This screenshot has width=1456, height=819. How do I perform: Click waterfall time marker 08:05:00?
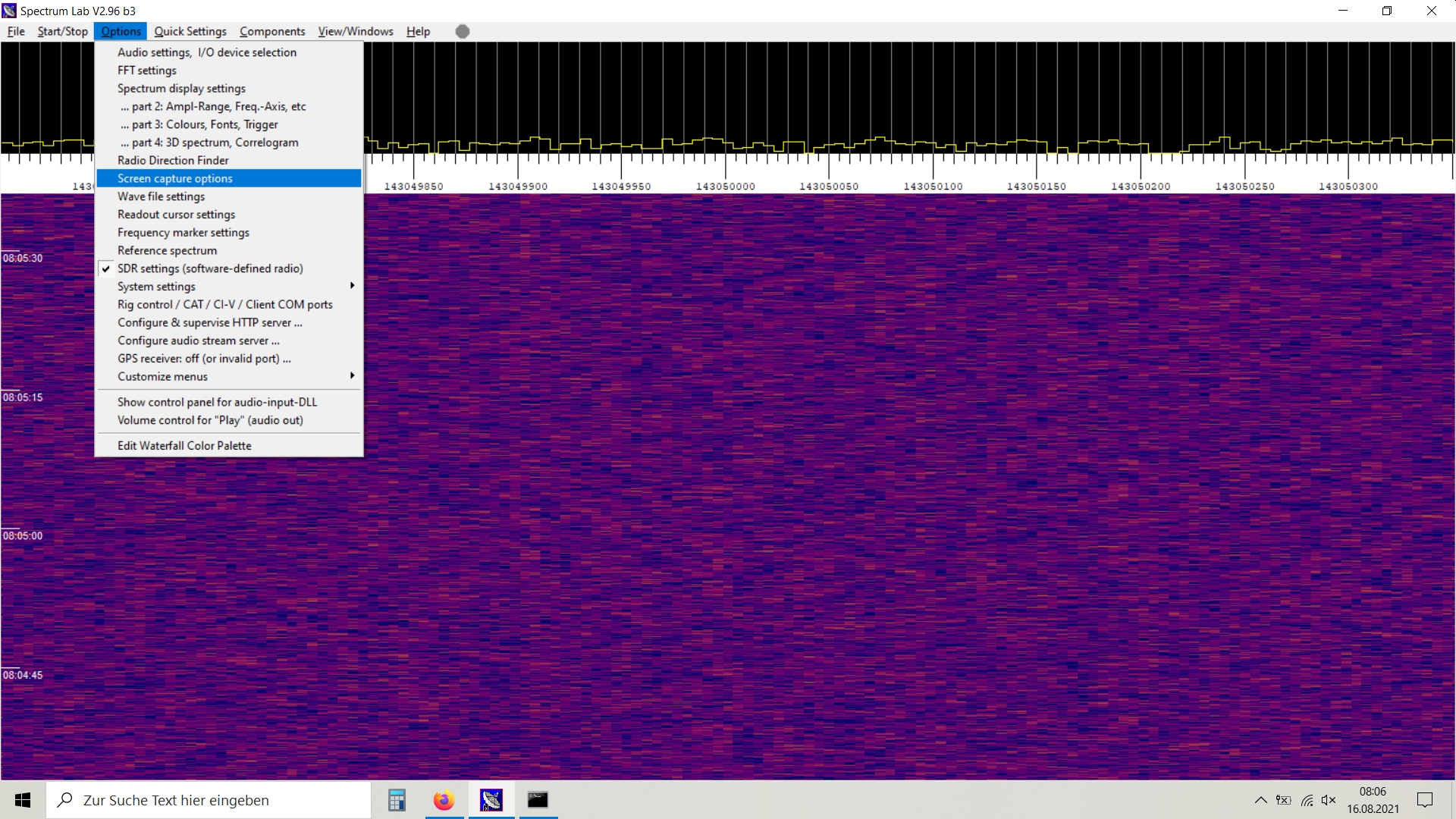tap(23, 536)
